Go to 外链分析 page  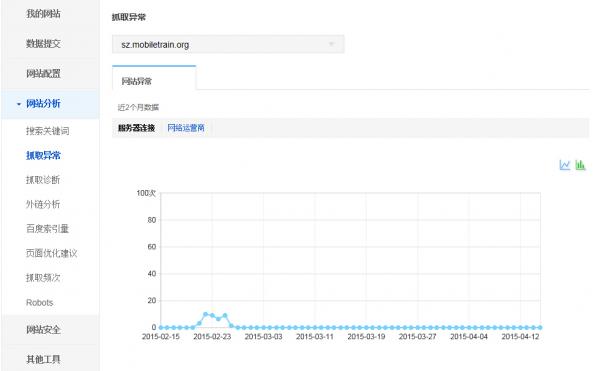click(x=43, y=204)
